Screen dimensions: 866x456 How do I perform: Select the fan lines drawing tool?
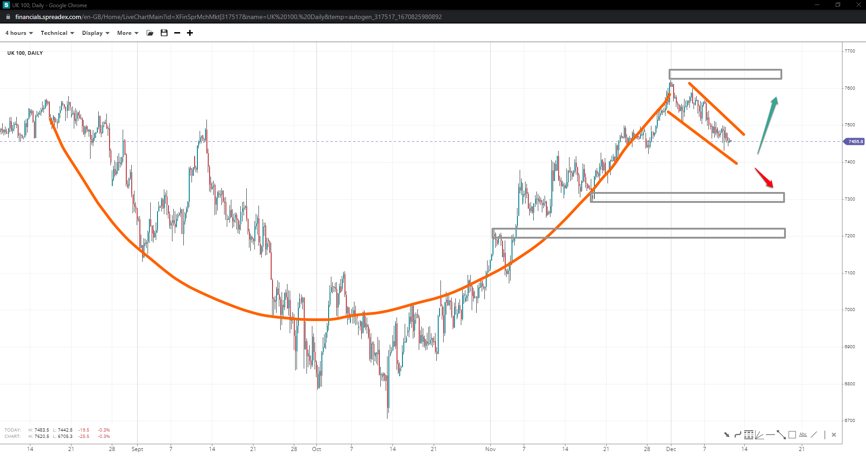pos(759,435)
